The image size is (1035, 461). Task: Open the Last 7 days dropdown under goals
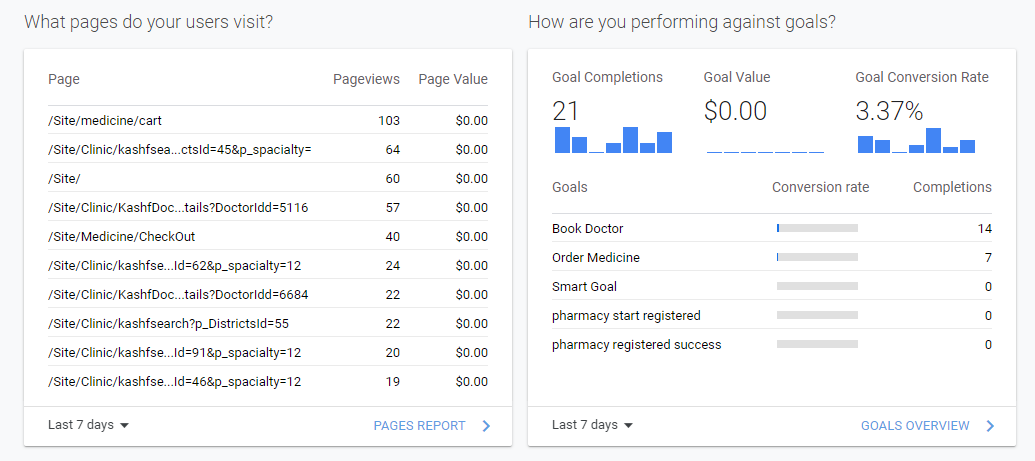[593, 425]
